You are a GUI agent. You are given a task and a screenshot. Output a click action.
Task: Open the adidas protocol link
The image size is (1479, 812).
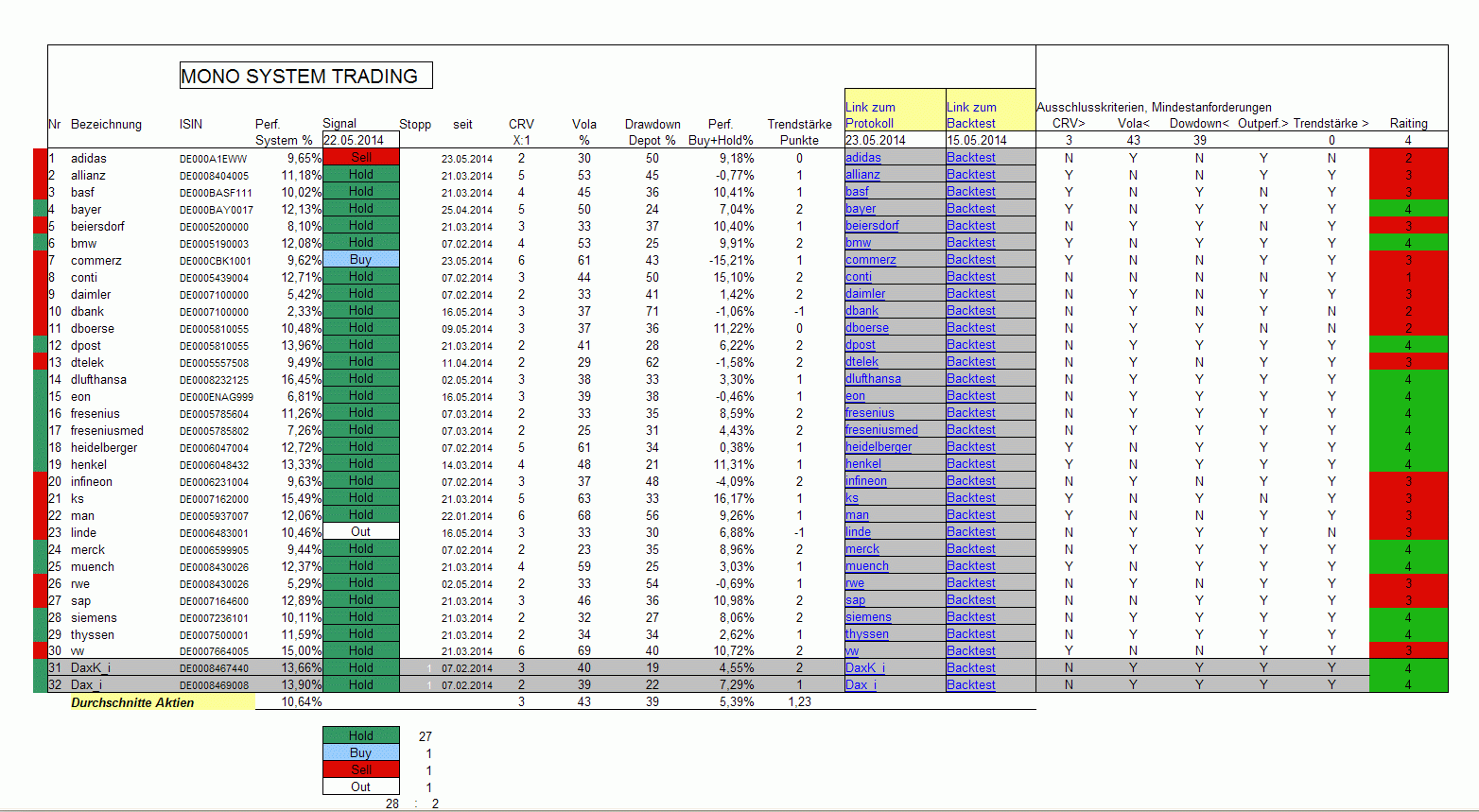(862, 158)
